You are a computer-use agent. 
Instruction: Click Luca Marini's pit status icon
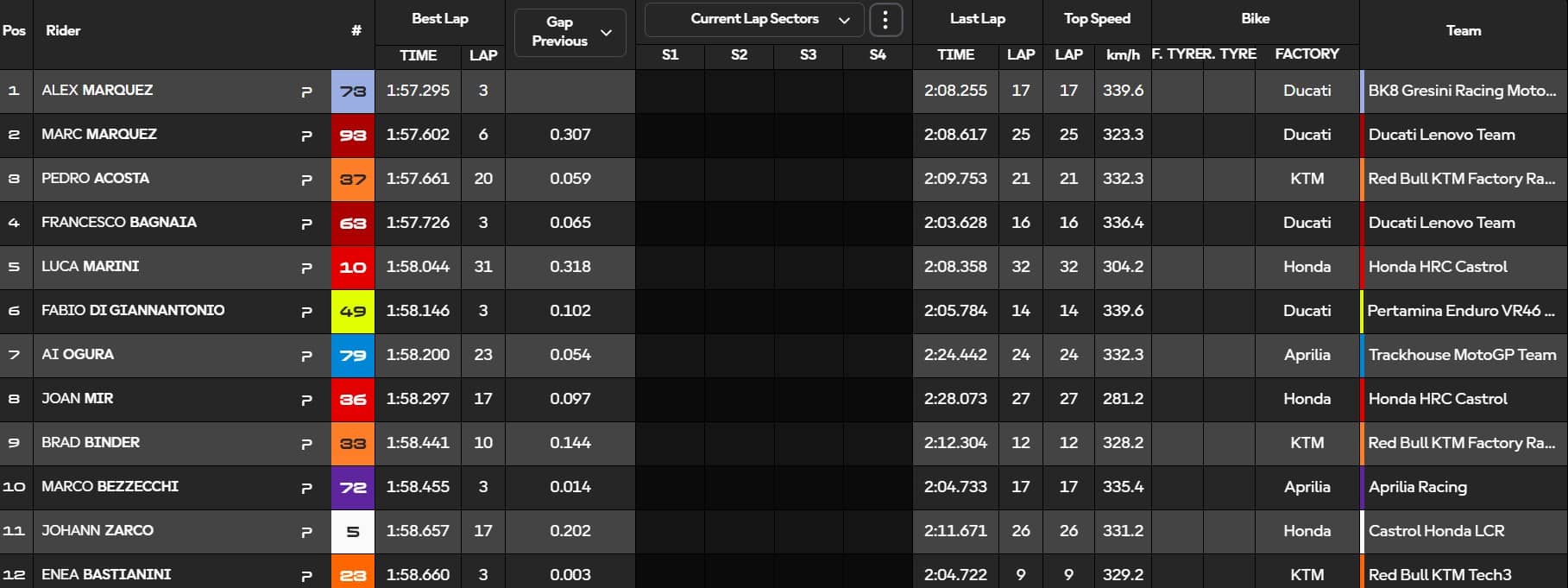tap(306, 268)
